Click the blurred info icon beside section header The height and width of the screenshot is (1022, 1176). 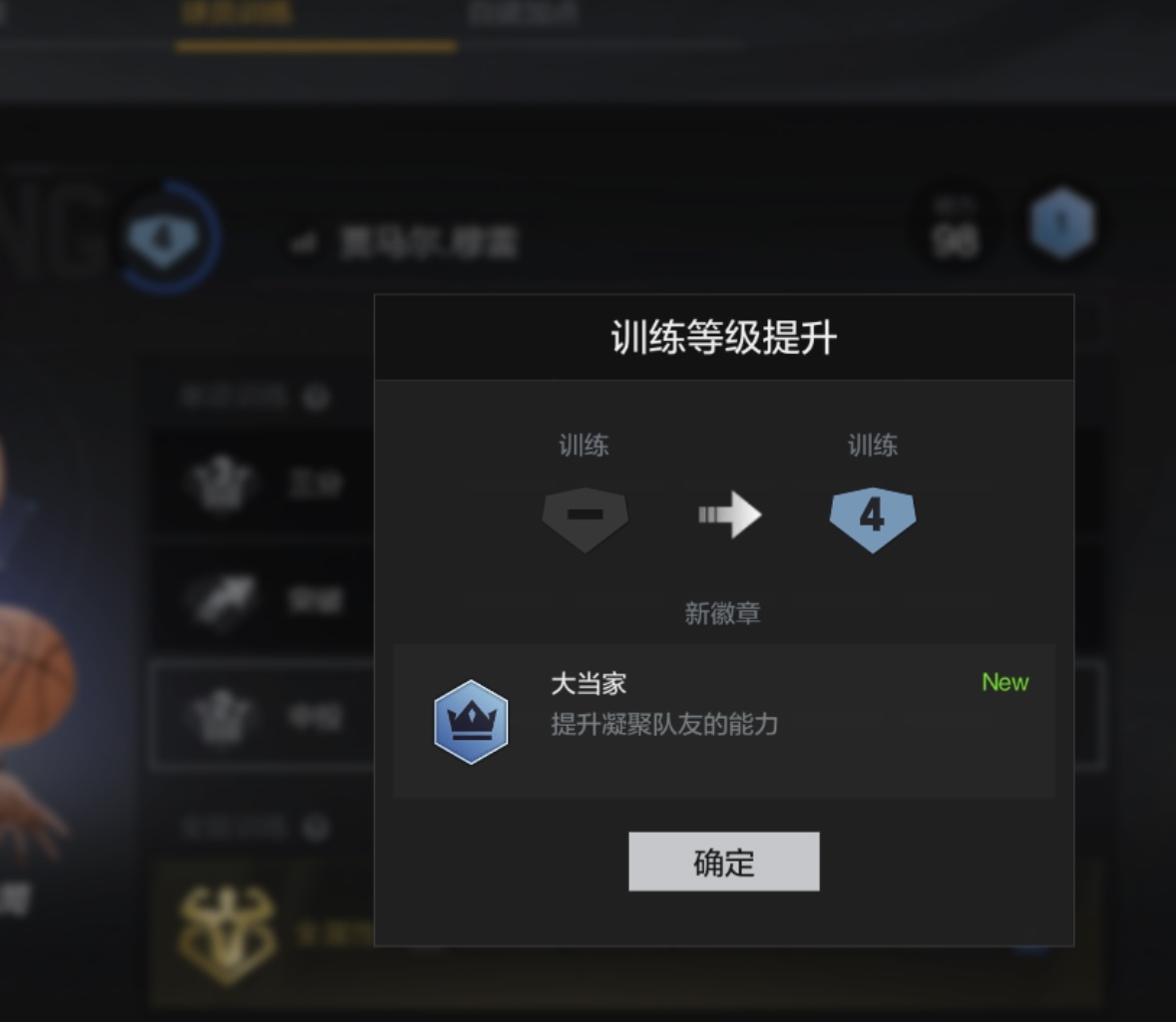tap(316, 397)
